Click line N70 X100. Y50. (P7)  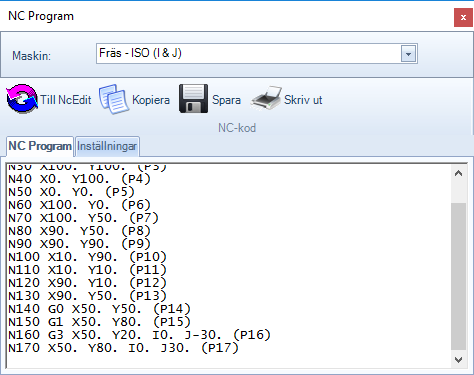click(x=83, y=218)
